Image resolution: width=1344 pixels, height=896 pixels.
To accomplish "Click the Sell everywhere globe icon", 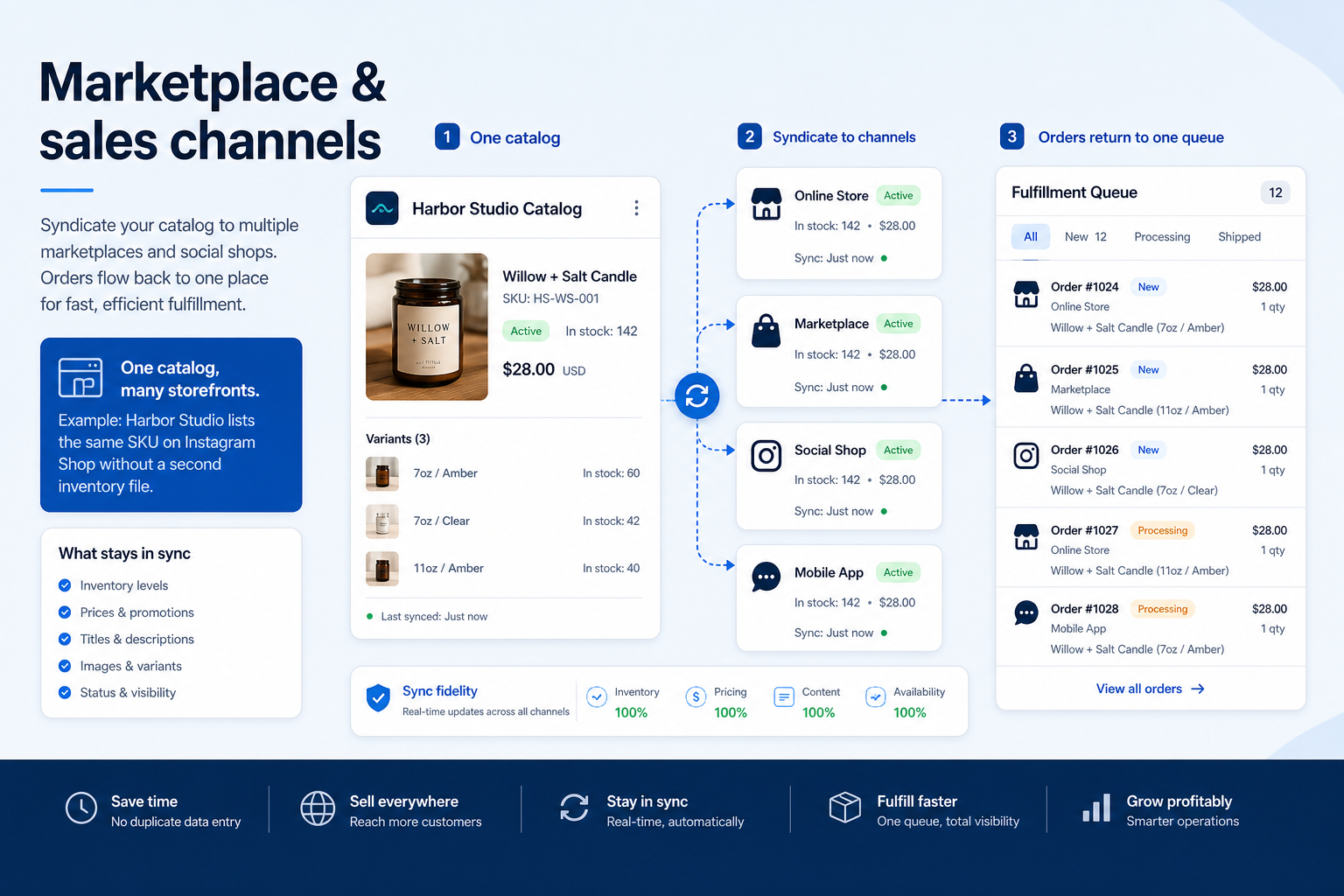I will pyautogui.click(x=318, y=808).
